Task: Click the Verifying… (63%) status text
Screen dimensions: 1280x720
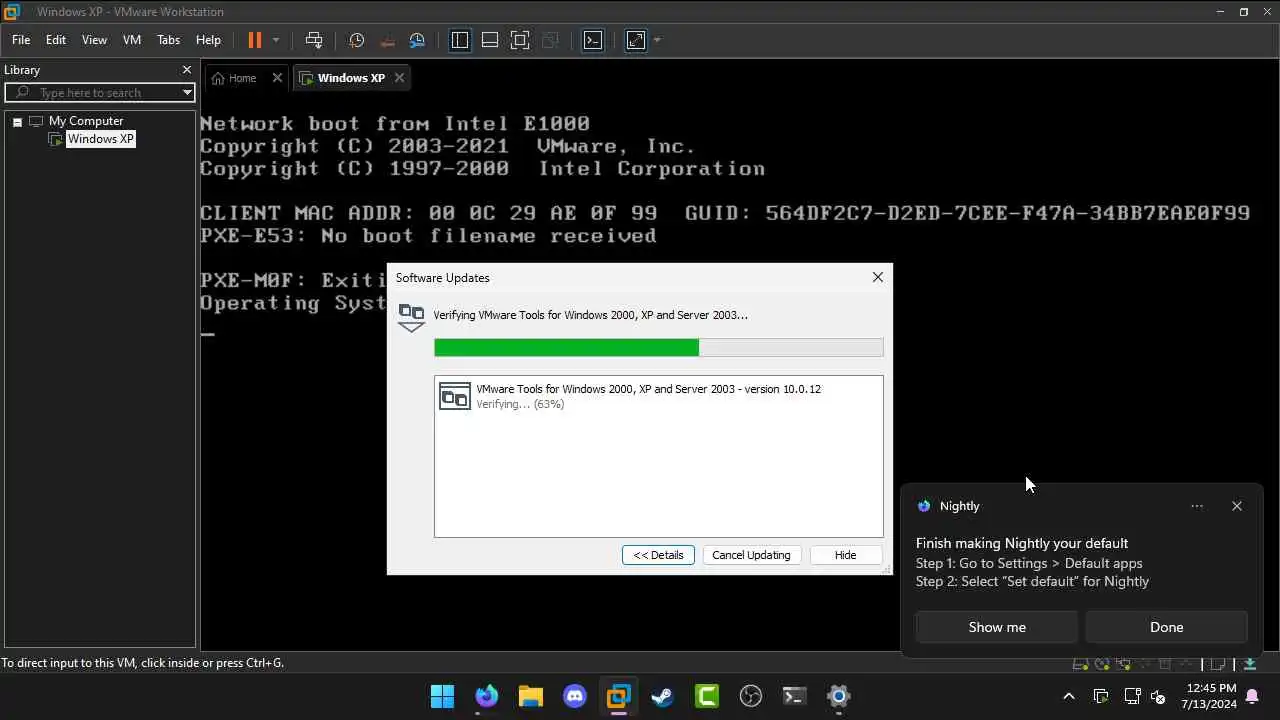Action: point(520,404)
